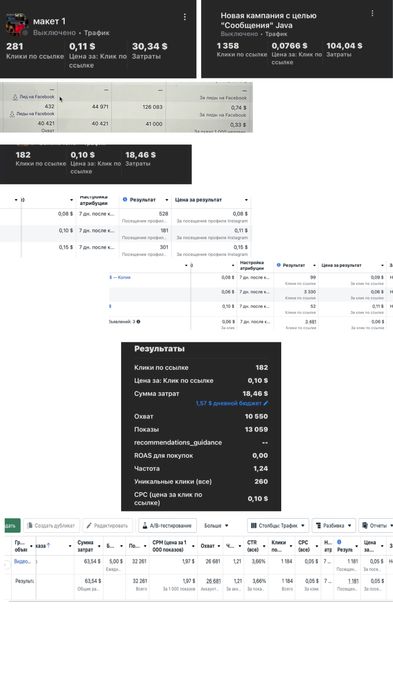Open three-dot menu on Сообщения Java campaign card
The width and height of the screenshot is (393, 699).
(x=373, y=13)
